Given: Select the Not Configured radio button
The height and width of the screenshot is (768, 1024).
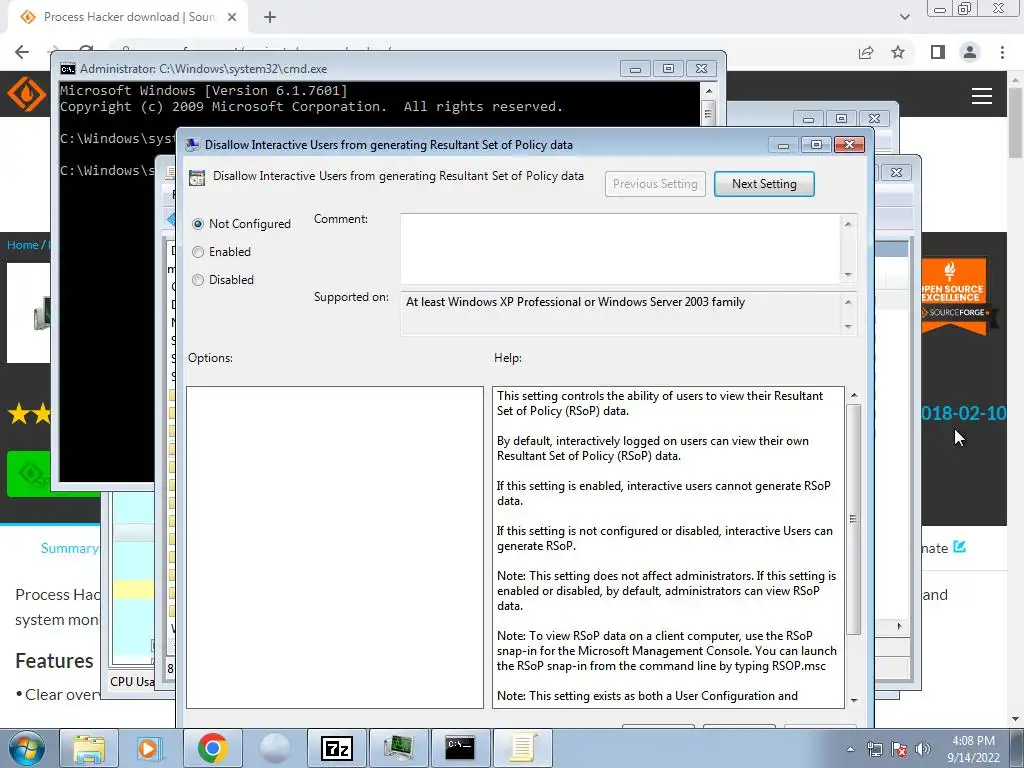Looking at the screenshot, I should coord(198,224).
